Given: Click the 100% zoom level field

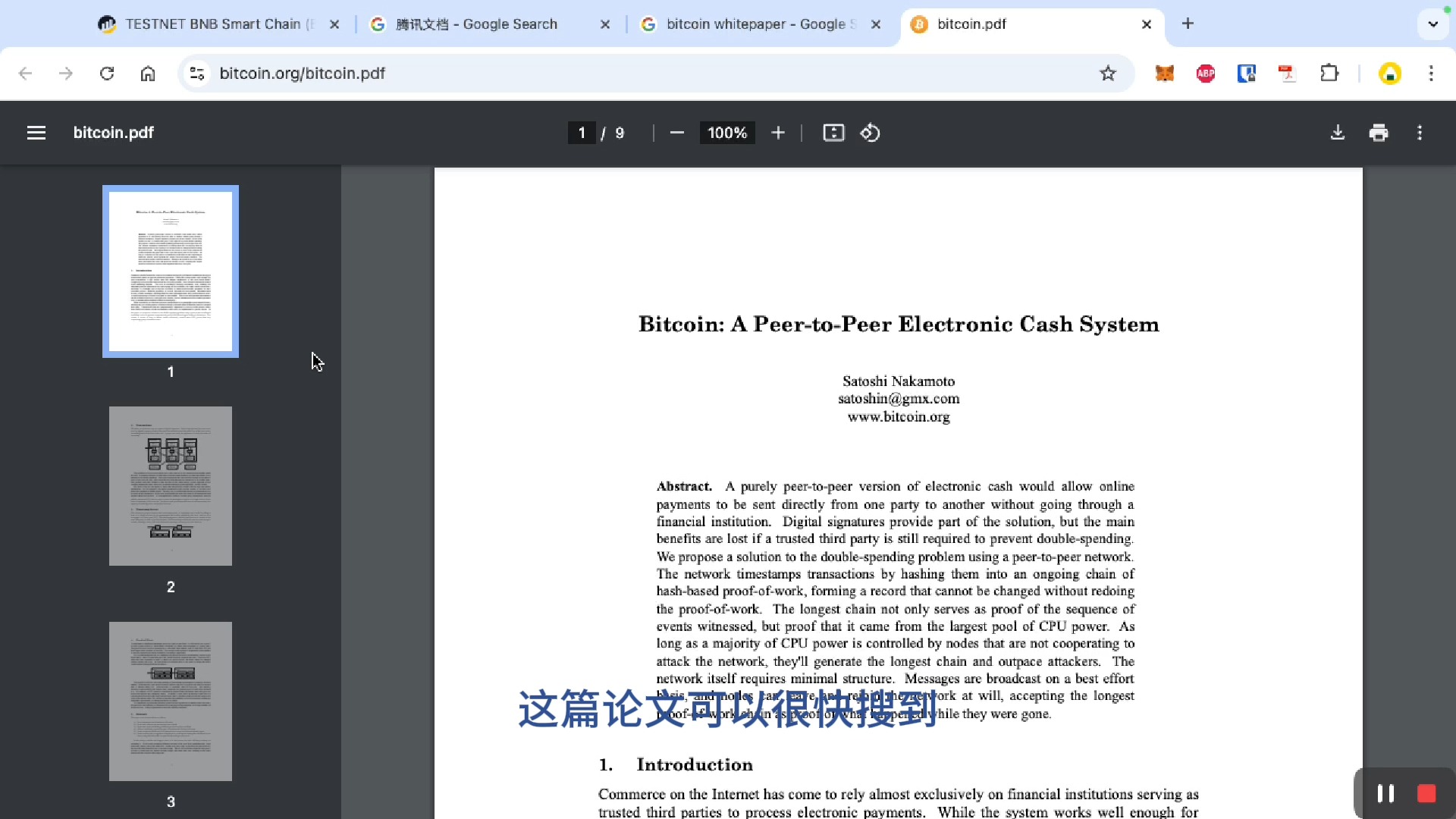Looking at the screenshot, I should pos(727,133).
